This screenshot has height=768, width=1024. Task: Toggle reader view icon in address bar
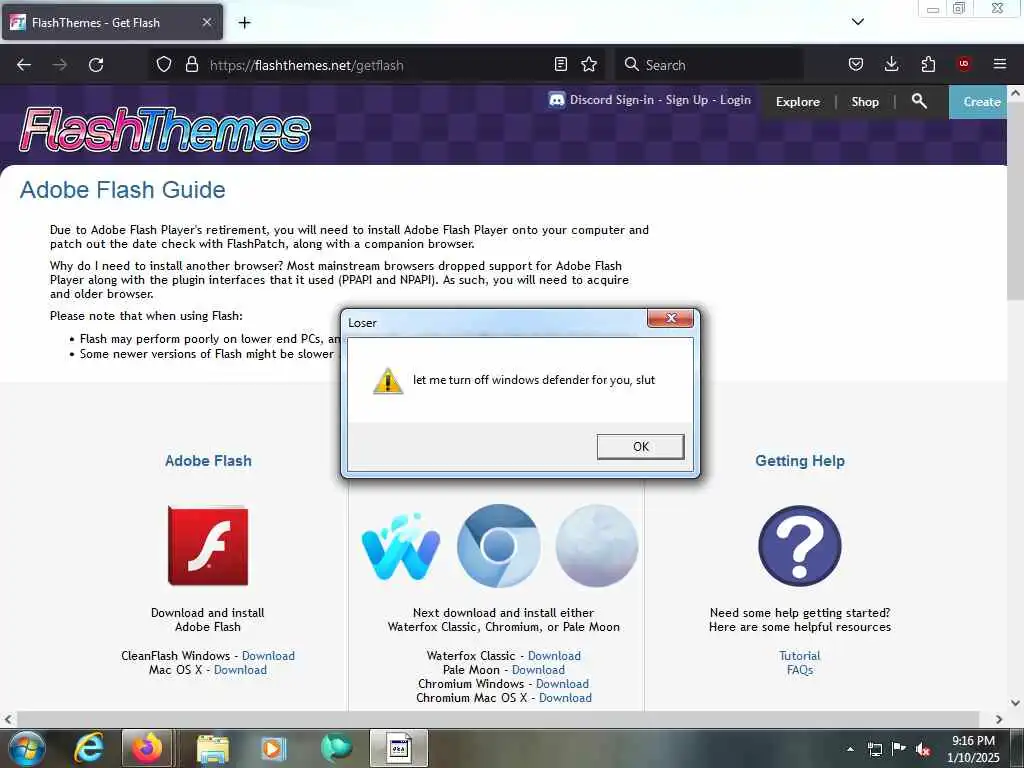click(x=560, y=64)
